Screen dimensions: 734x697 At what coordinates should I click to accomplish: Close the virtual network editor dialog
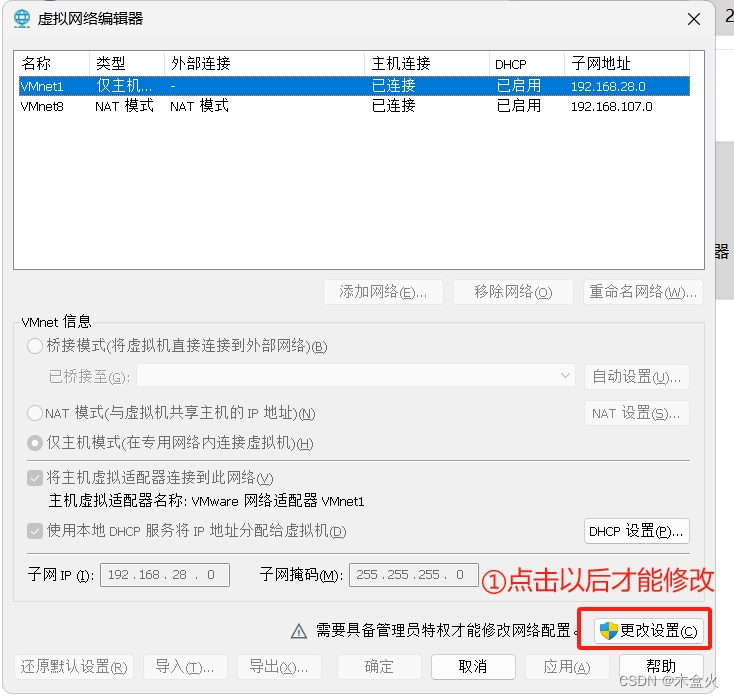pos(694,19)
